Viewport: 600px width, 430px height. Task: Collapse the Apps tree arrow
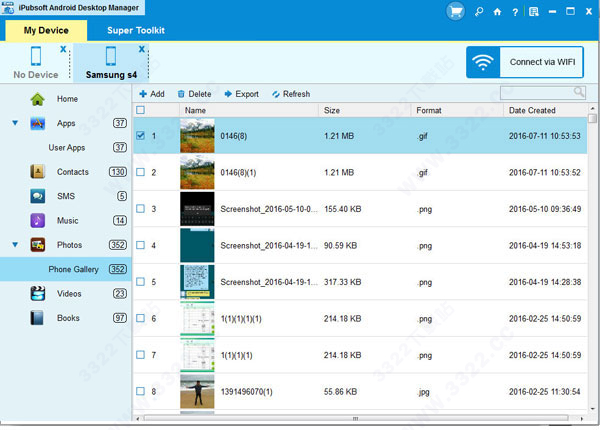15,124
